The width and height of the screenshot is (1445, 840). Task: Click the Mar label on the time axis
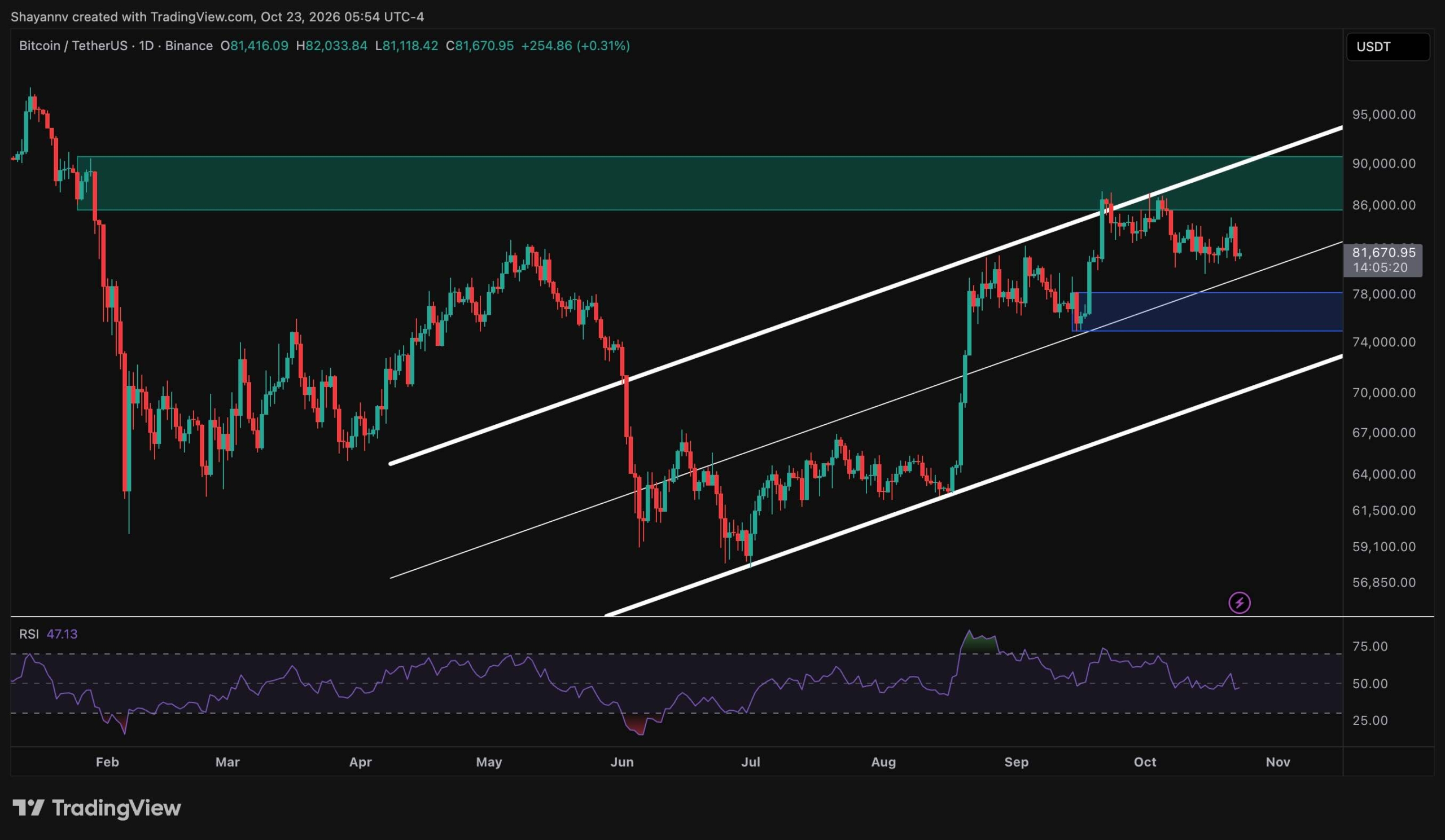[227, 762]
